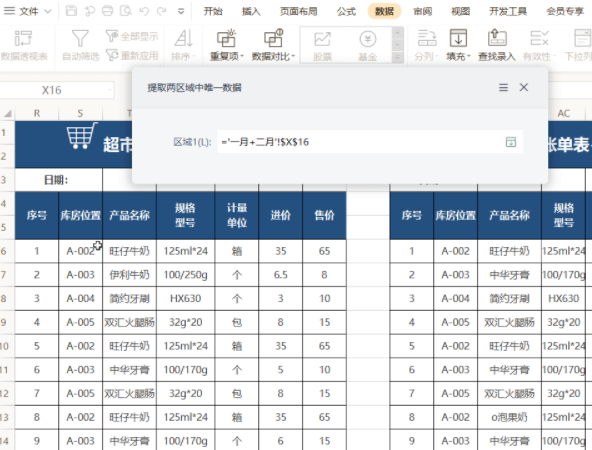Viewport: 592px width, 450px height.
Task: Click the print preview icon
Action: pyautogui.click(x=126, y=11)
